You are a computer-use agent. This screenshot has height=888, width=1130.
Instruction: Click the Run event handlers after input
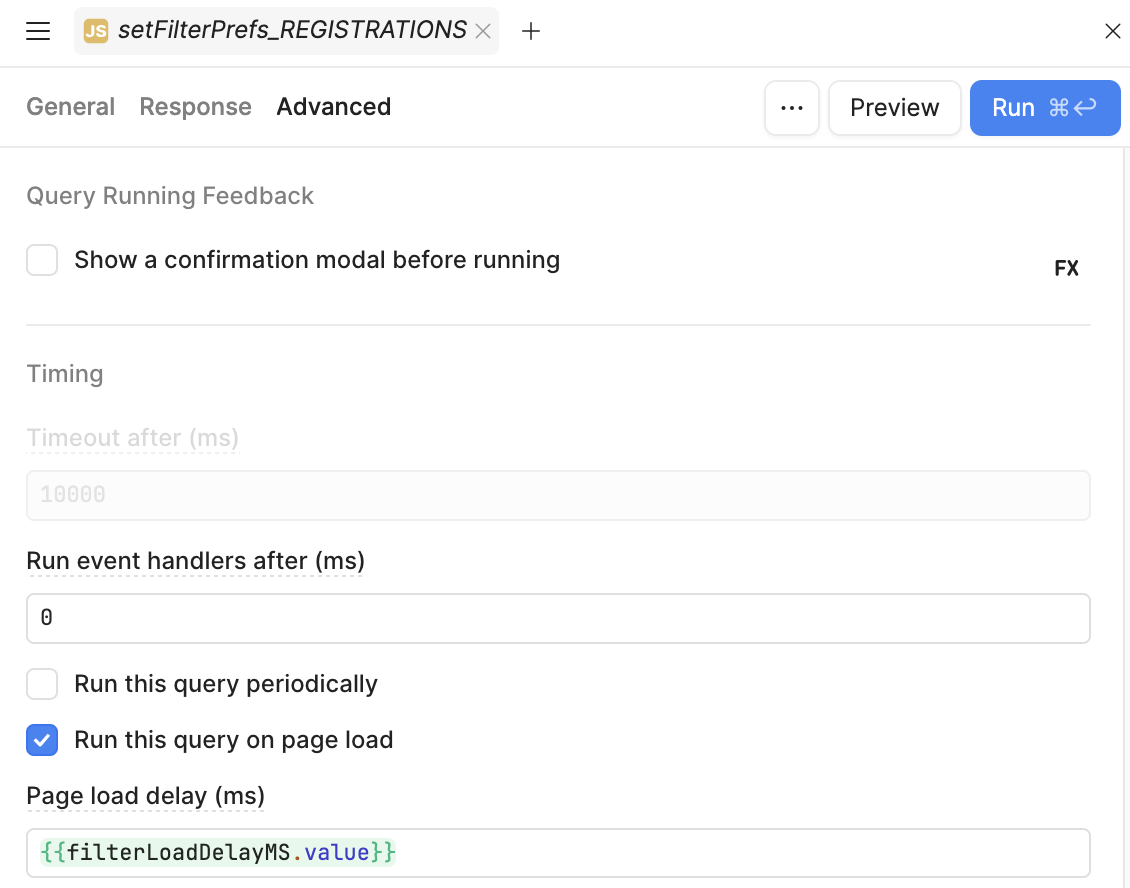point(558,618)
